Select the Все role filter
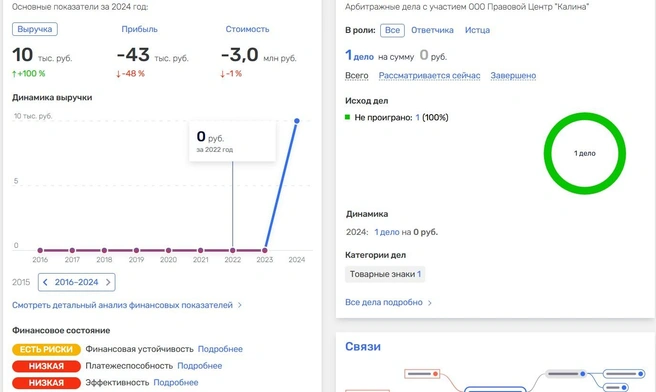 click(392, 30)
